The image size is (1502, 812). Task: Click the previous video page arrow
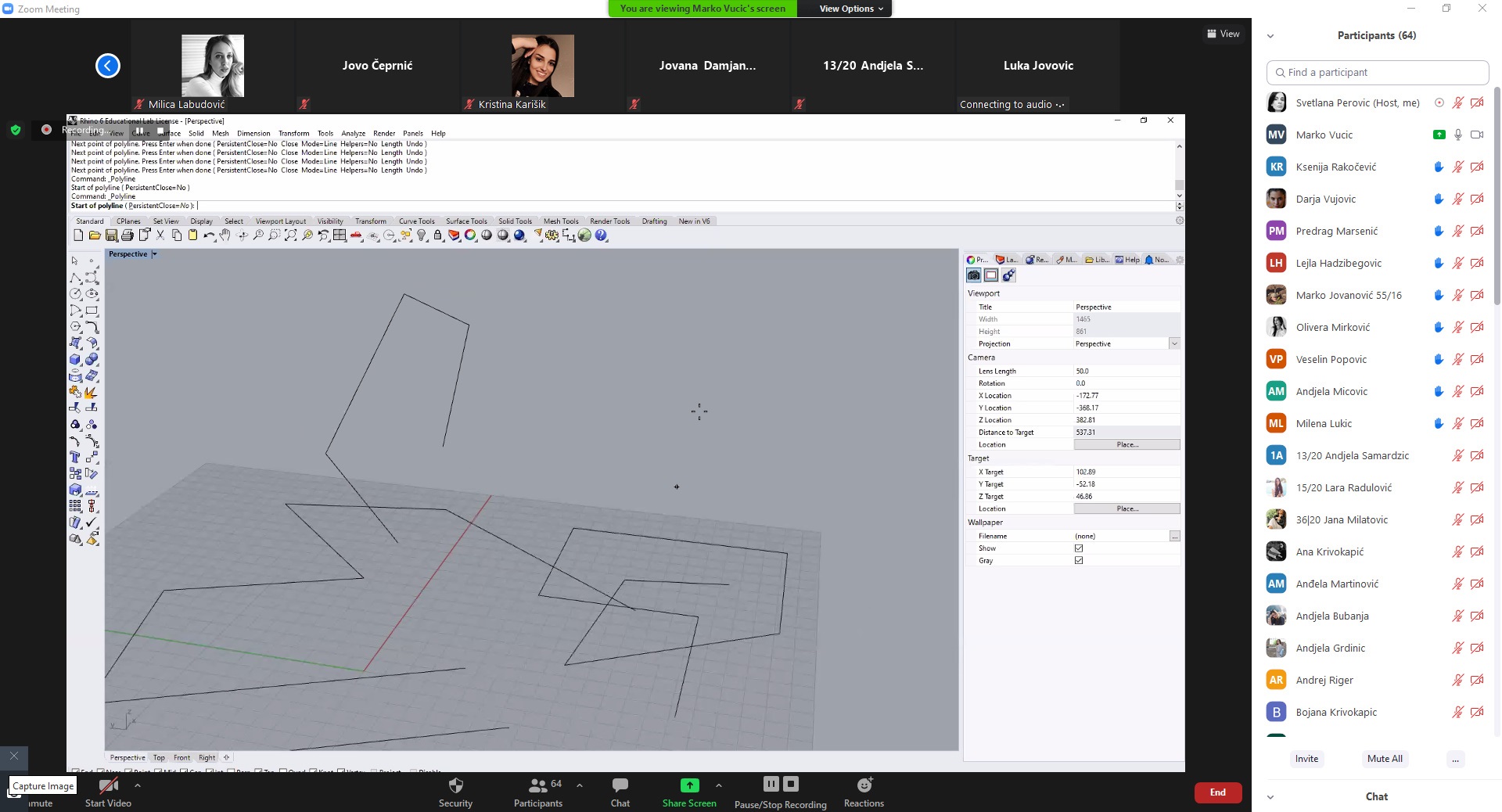[x=108, y=66]
